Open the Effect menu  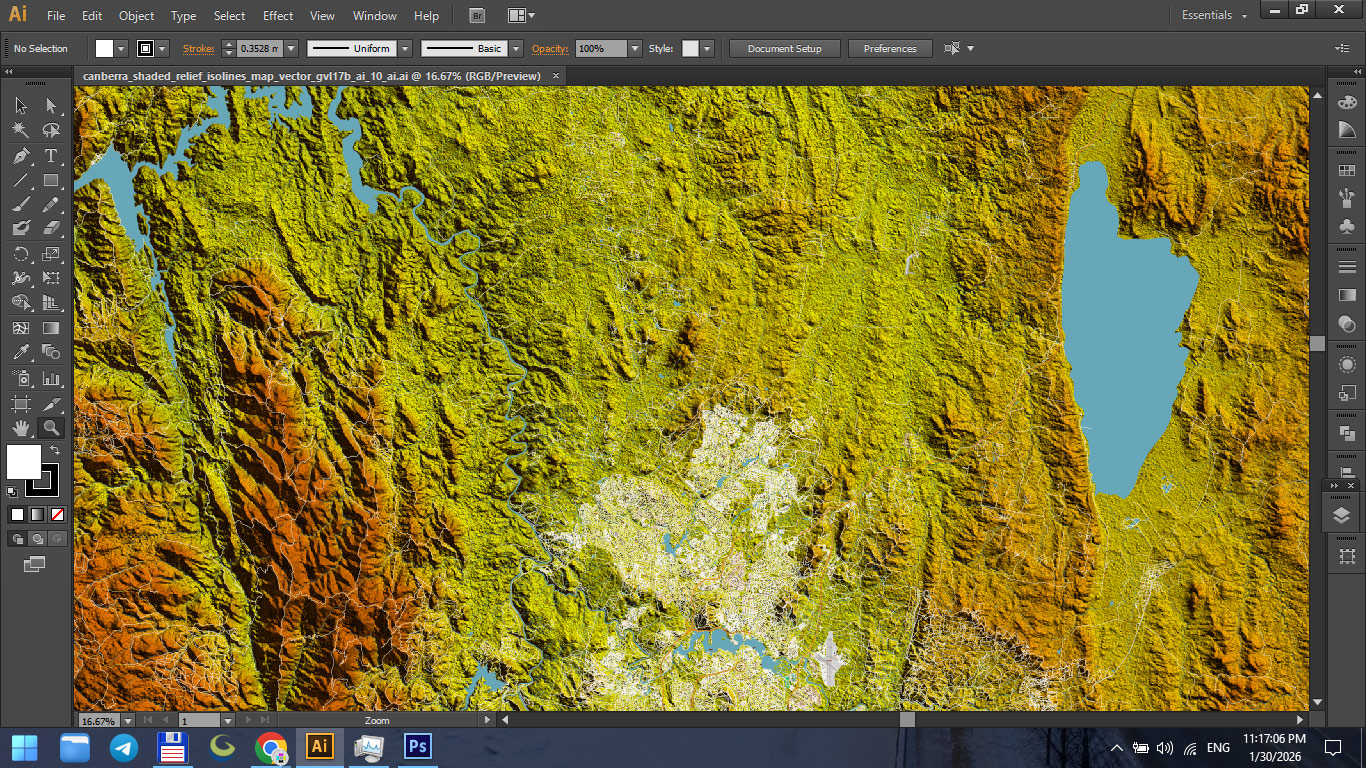[277, 15]
